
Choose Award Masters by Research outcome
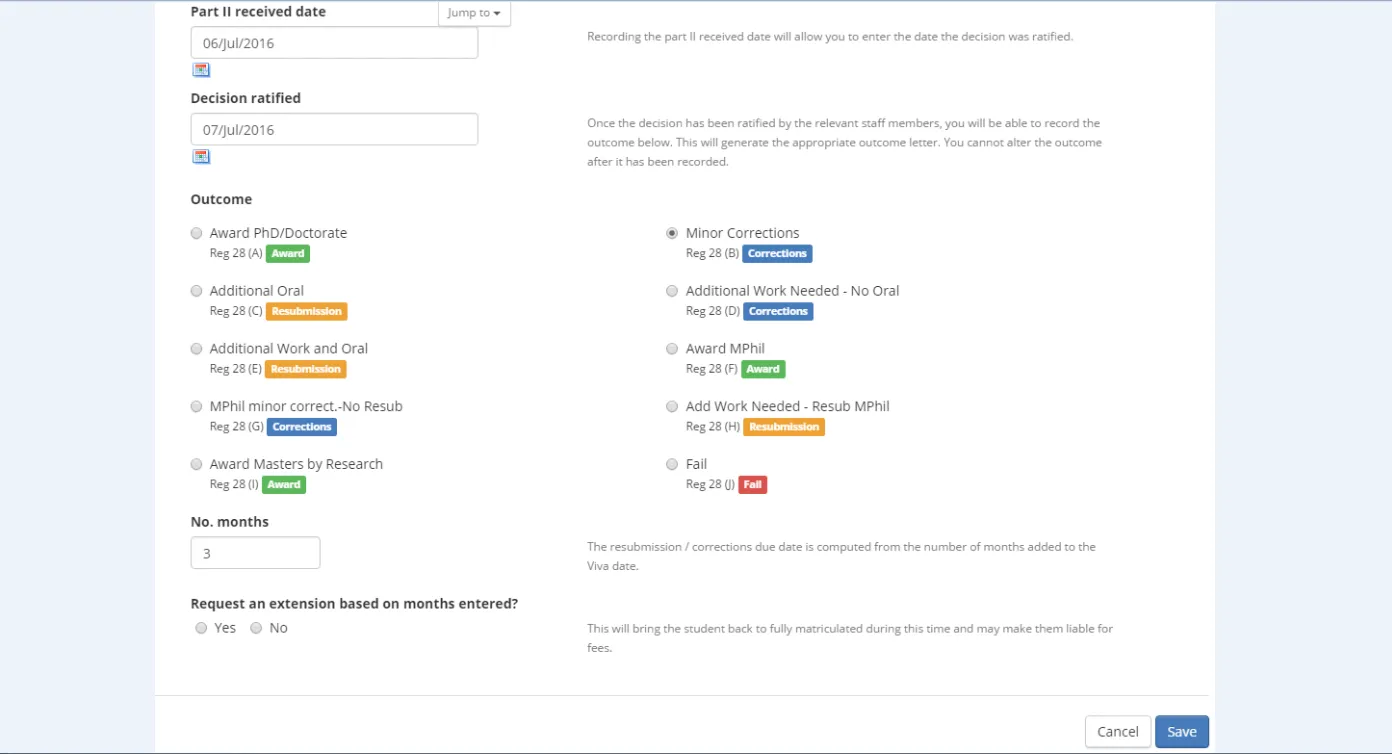click(x=197, y=464)
